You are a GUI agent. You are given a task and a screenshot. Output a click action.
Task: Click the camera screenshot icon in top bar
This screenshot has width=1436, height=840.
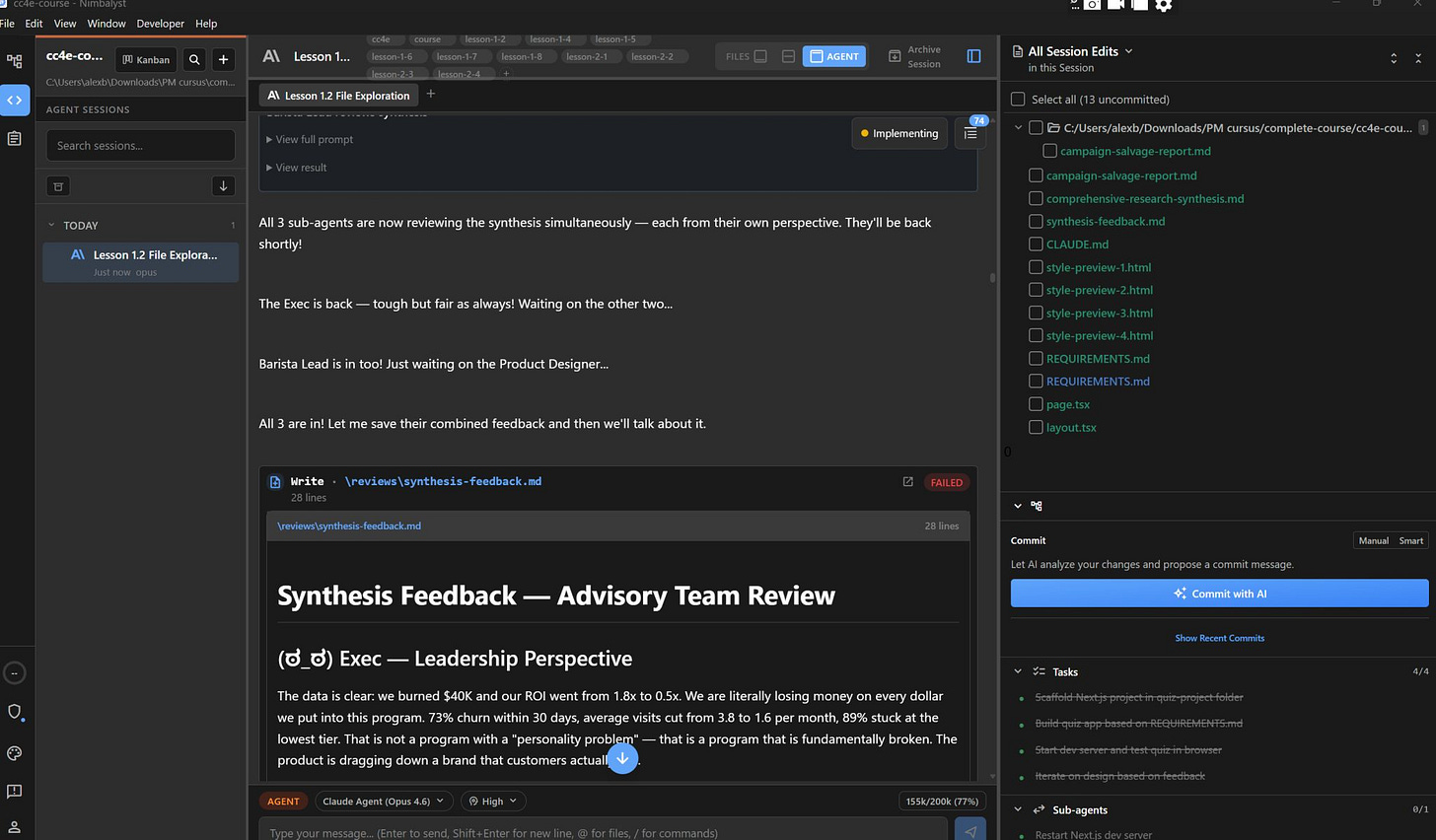1092,5
